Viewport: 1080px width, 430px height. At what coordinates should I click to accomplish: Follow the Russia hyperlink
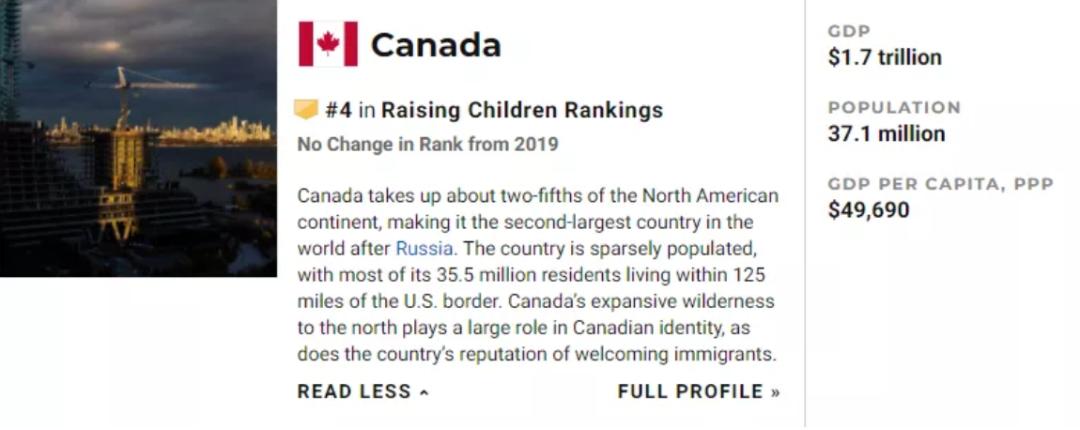tap(423, 248)
